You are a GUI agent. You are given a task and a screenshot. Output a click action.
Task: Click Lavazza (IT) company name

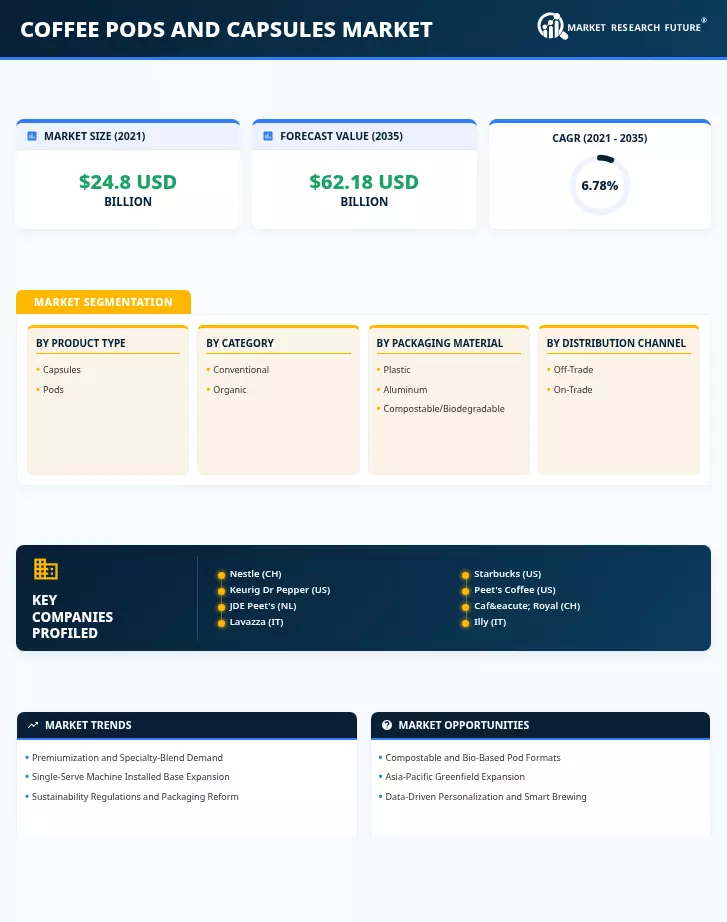(256, 622)
